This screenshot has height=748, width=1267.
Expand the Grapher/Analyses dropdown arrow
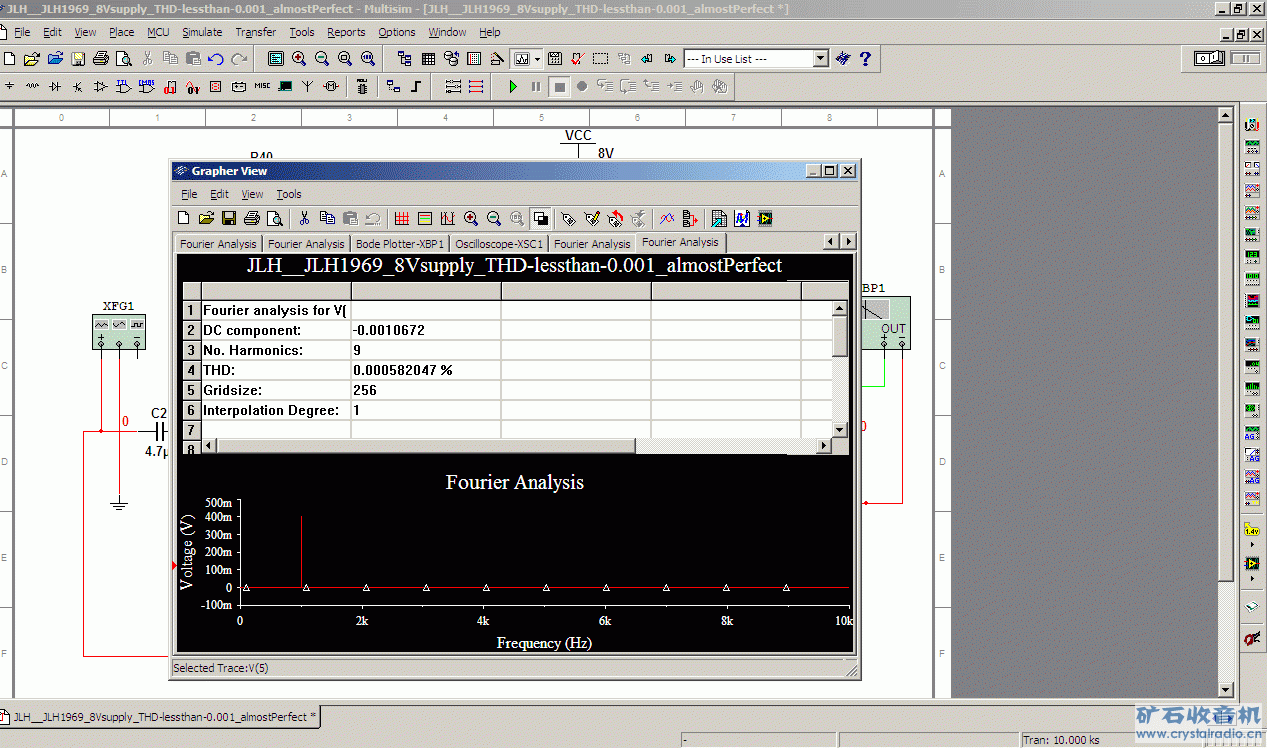point(537,59)
